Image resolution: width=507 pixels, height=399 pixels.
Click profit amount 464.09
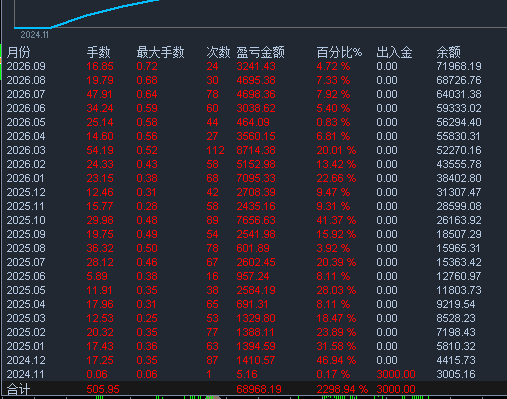[x=253, y=122]
